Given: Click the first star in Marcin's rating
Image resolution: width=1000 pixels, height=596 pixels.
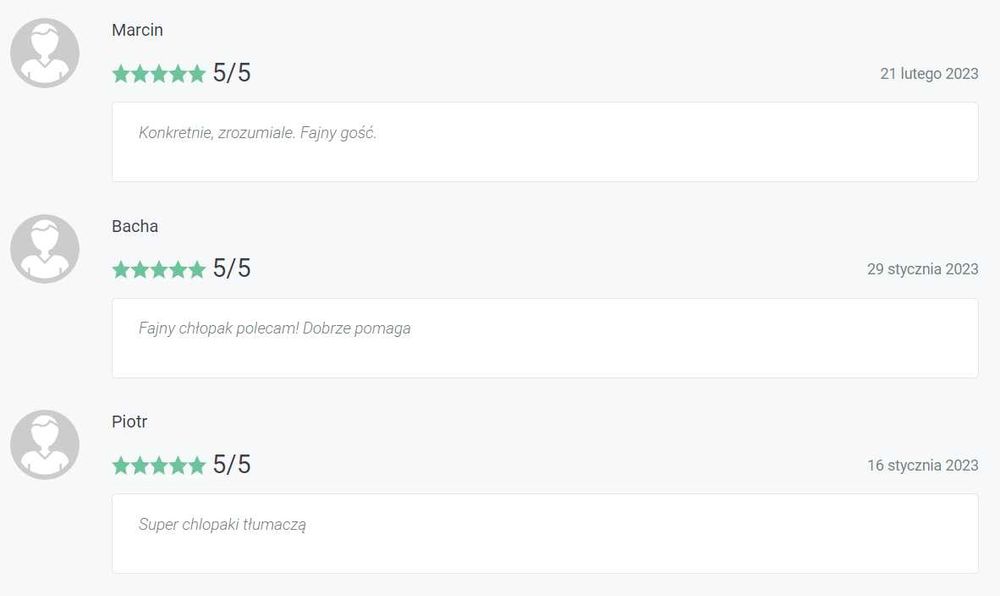Looking at the screenshot, I should [121, 73].
